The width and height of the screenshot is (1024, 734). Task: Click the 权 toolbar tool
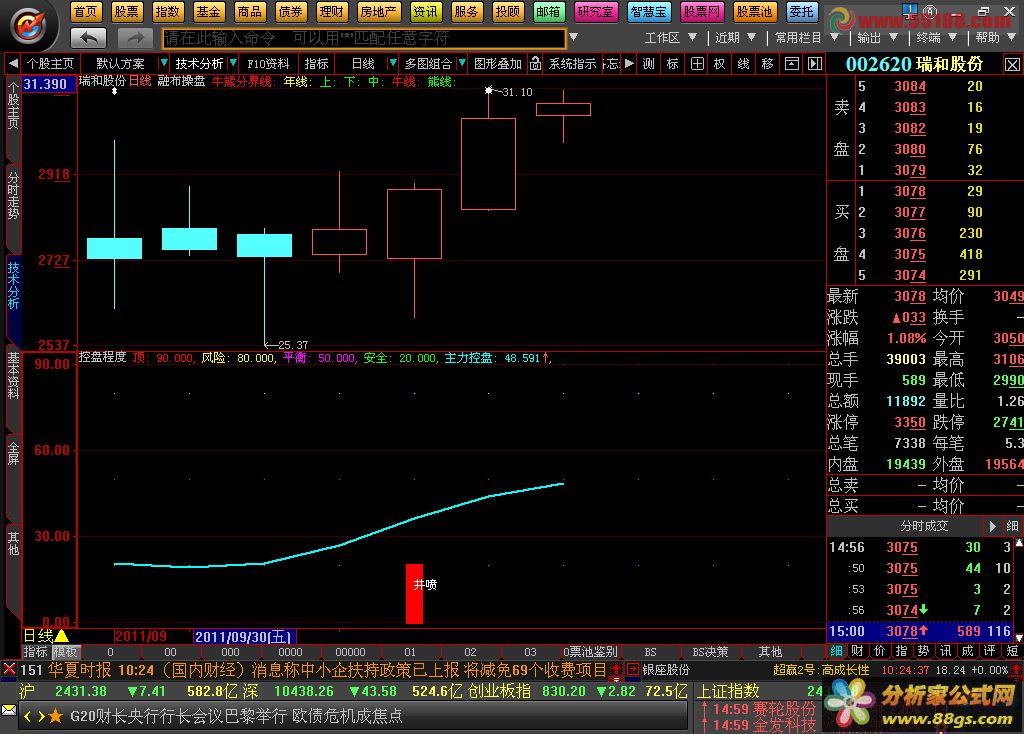pos(720,63)
